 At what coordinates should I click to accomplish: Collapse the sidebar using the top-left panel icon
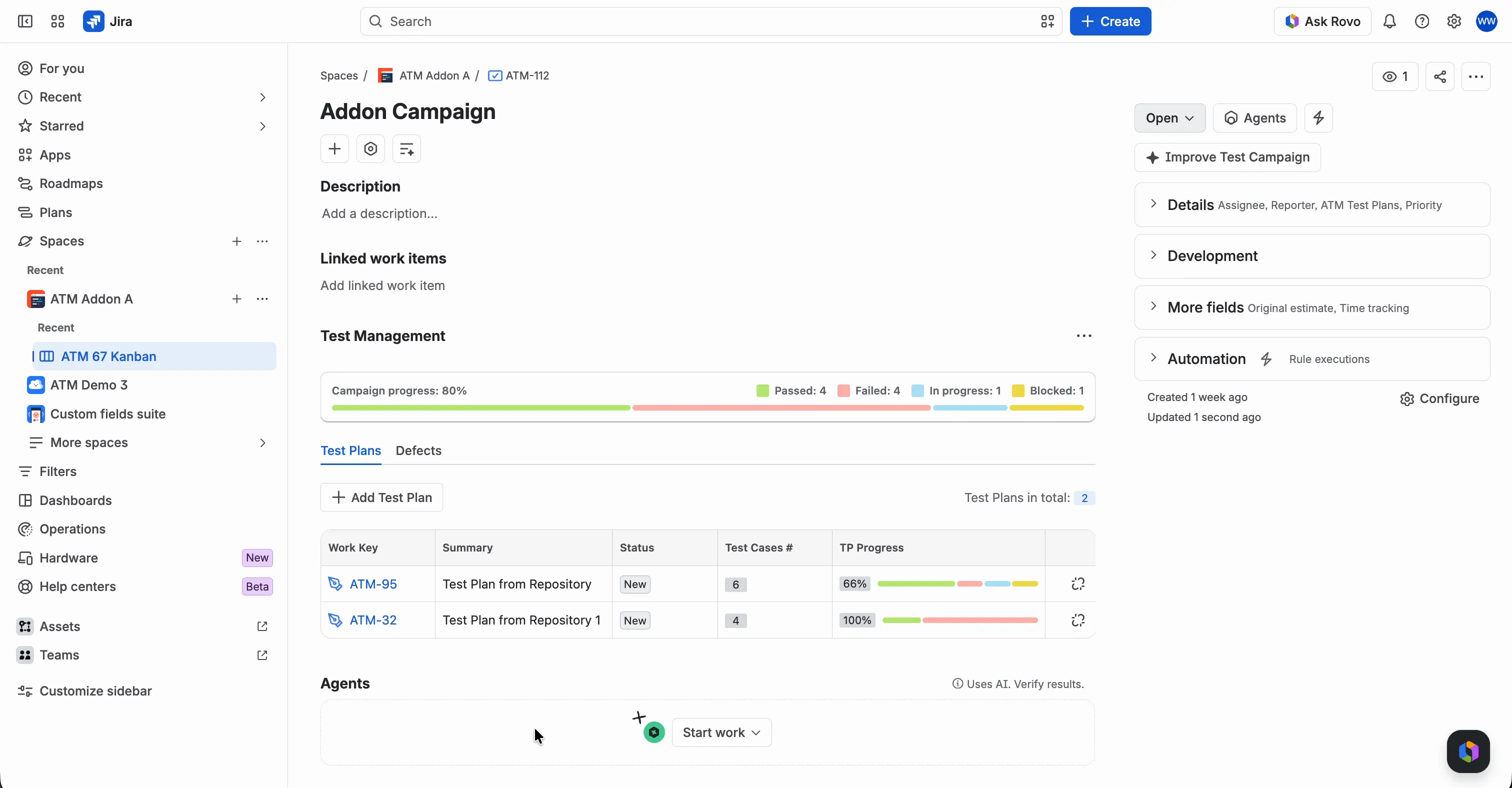click(x=25, y=21)
